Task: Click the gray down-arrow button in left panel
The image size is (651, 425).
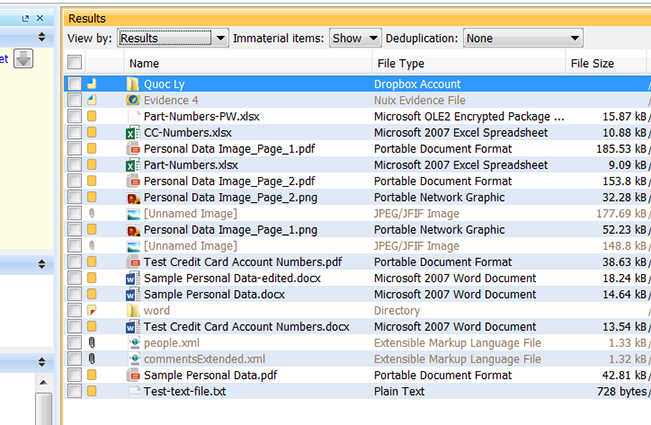Action: click(24, 59)
